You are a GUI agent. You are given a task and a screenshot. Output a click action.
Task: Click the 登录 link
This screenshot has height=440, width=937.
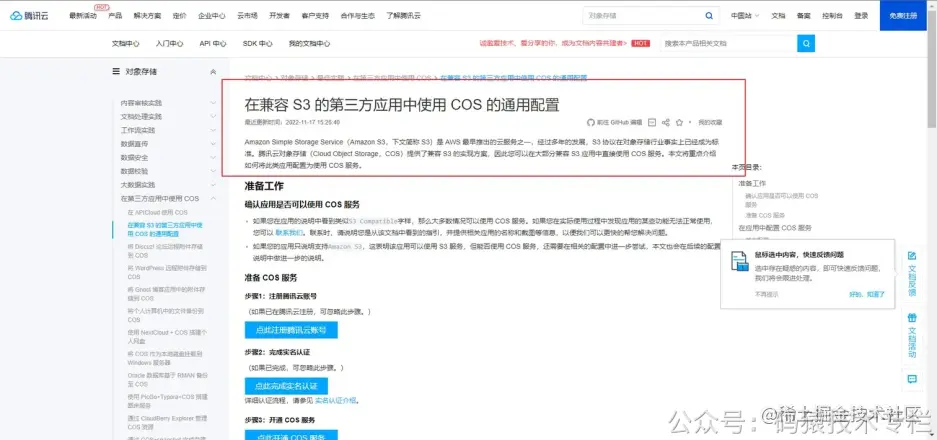click(861, 16)
